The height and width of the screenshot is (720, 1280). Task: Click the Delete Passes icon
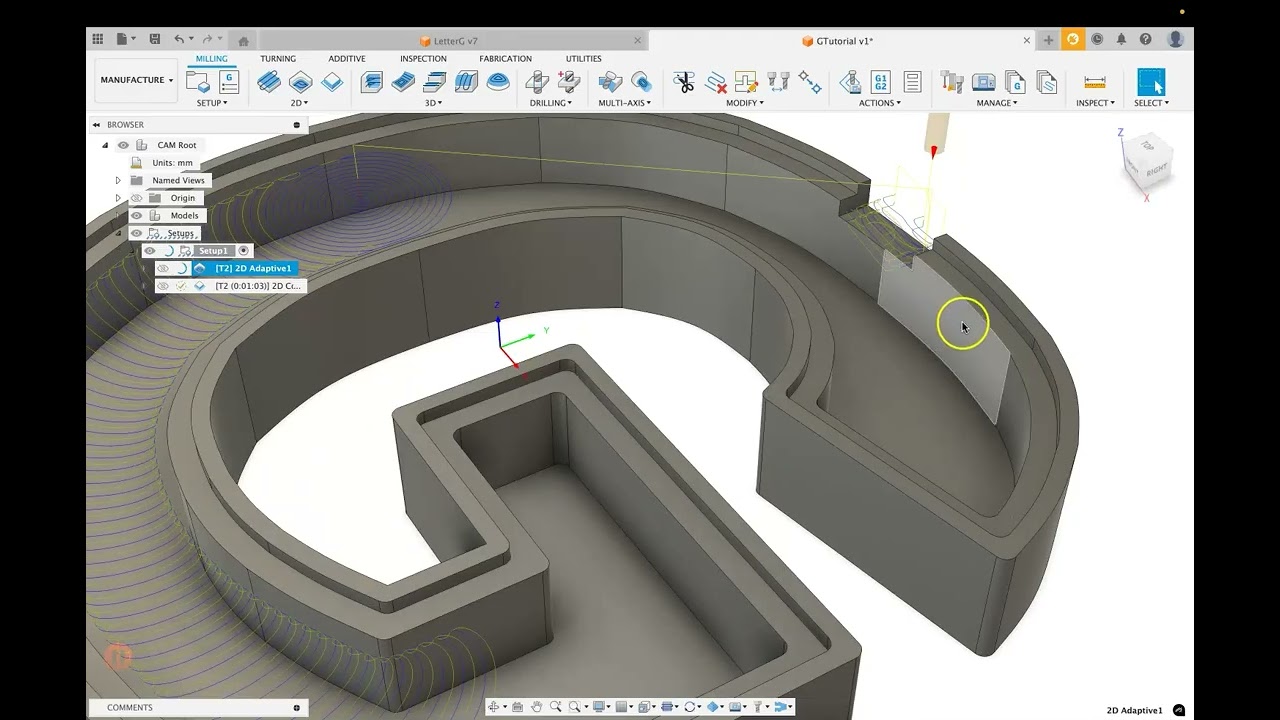click(x=716, y=82)
